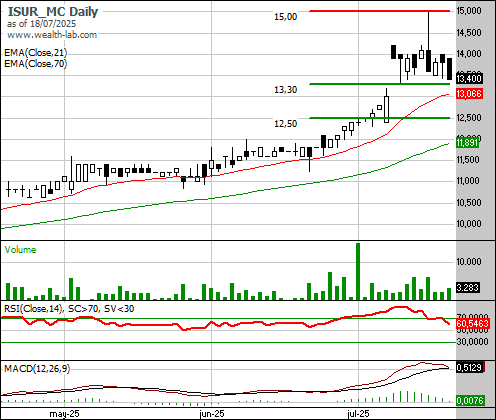Click the 'as of 18/07/2025' date label
Viewport: 496px width, 420px height.
tap(41, 24)
